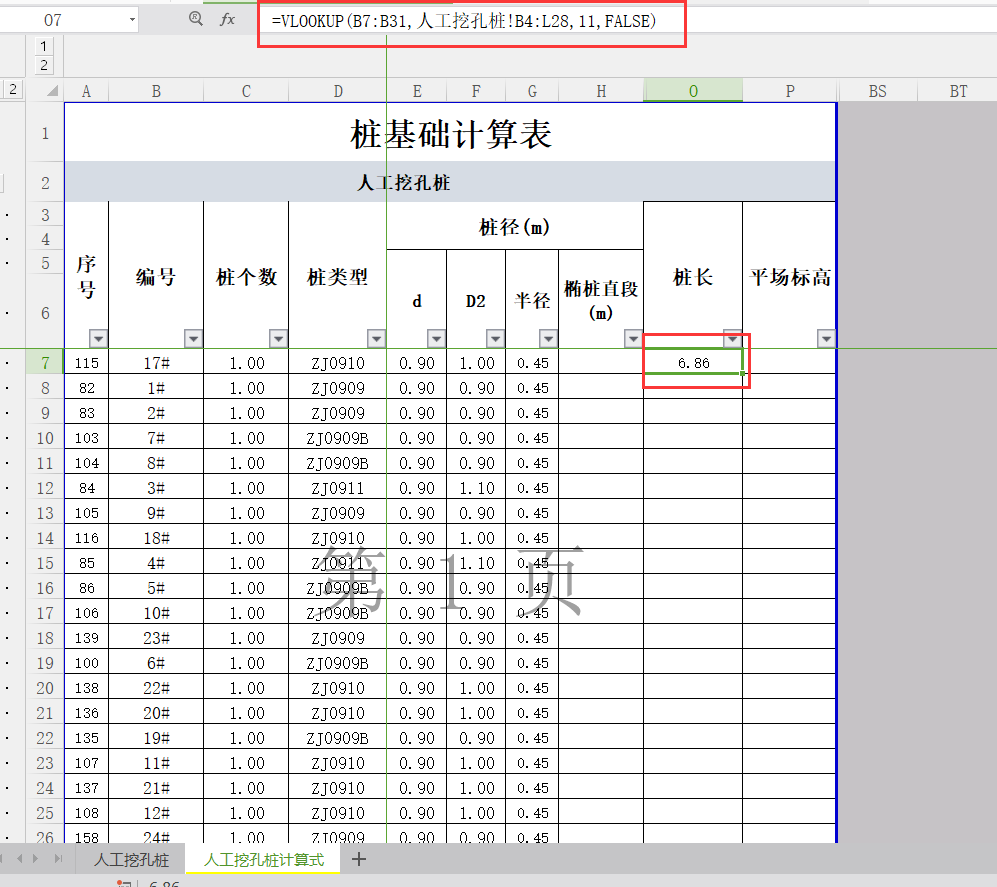Switch to the 人工挖孔桩 sheet tab
Screen dimensions: 997x887
tap(132, 860)
